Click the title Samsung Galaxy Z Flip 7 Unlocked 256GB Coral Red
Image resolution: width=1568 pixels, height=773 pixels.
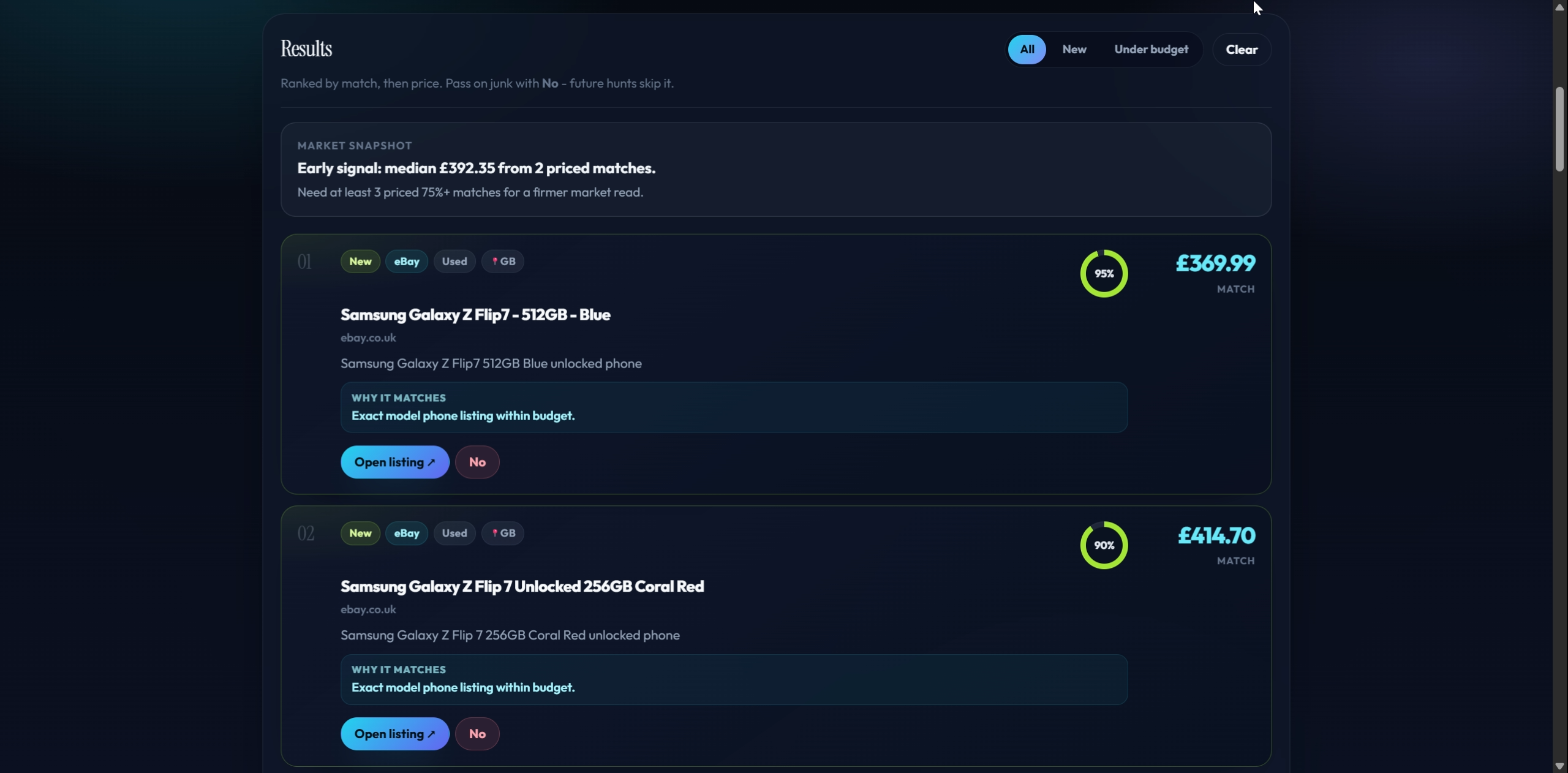pos(522,587)
